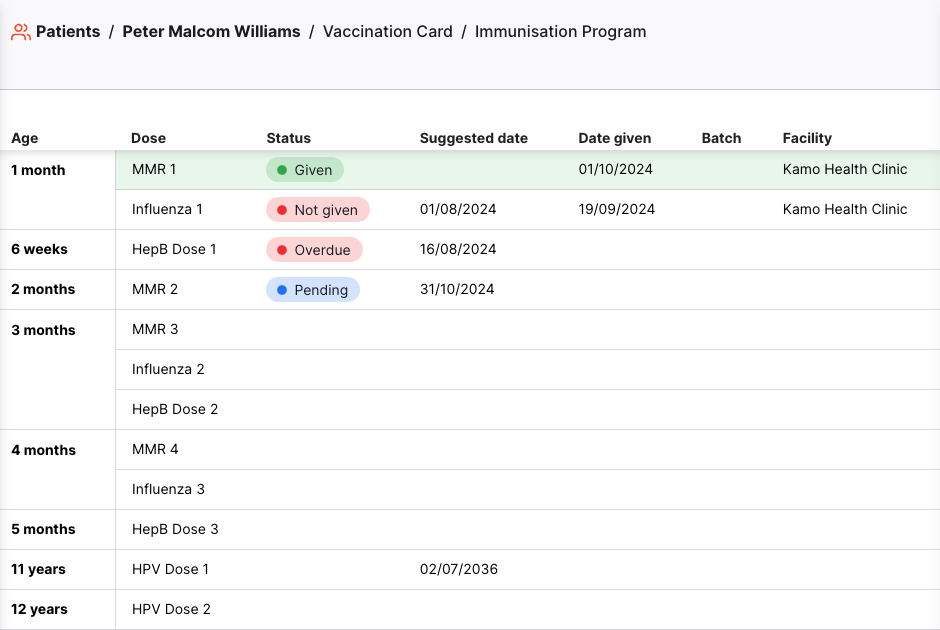This screenshot has height=630, width=940.
Task: Click Kamo Health Clinic in MMR 1 row
Action: (x=844, y=170)
